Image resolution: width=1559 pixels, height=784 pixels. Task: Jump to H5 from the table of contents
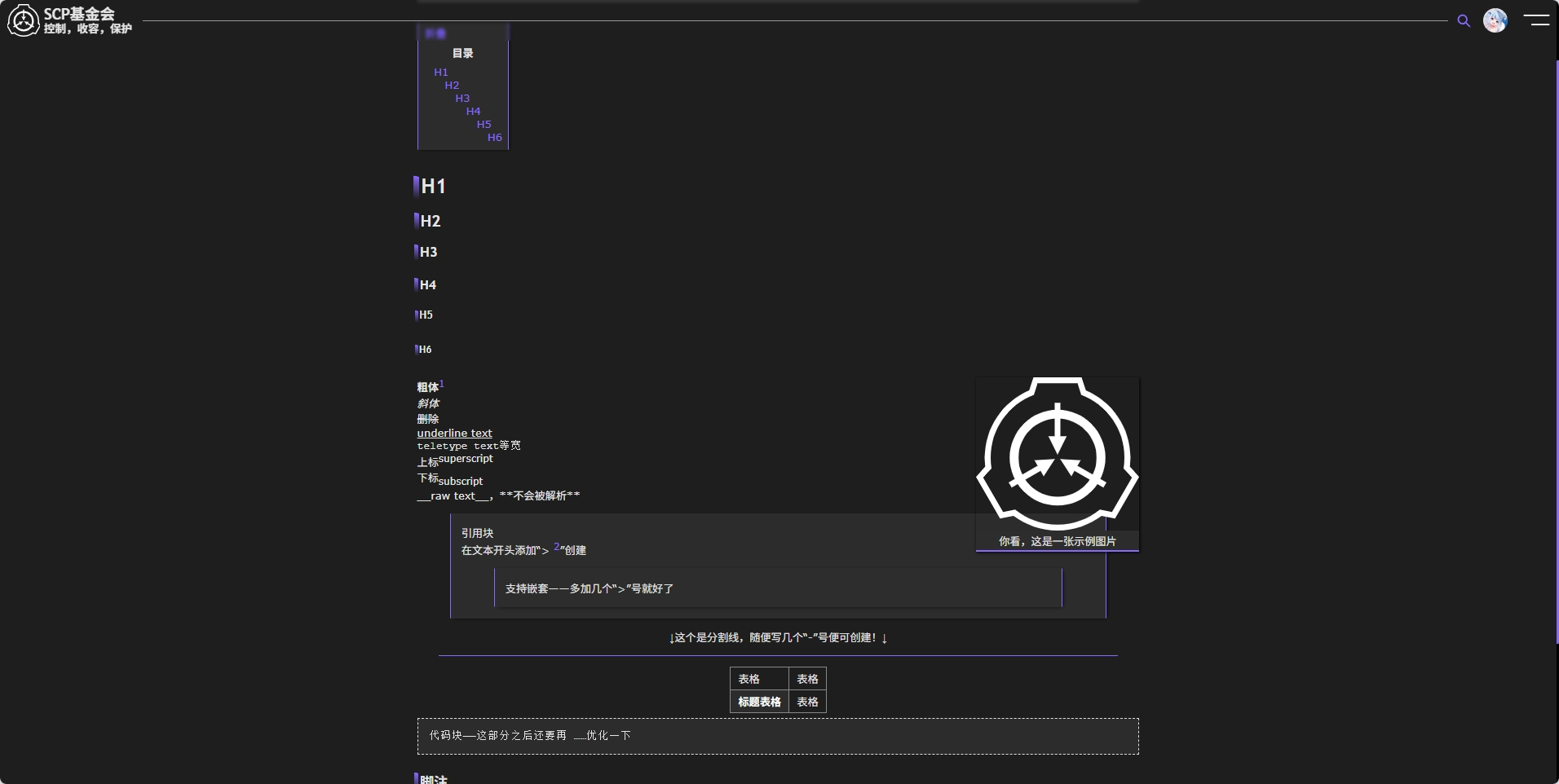(483, 124)
